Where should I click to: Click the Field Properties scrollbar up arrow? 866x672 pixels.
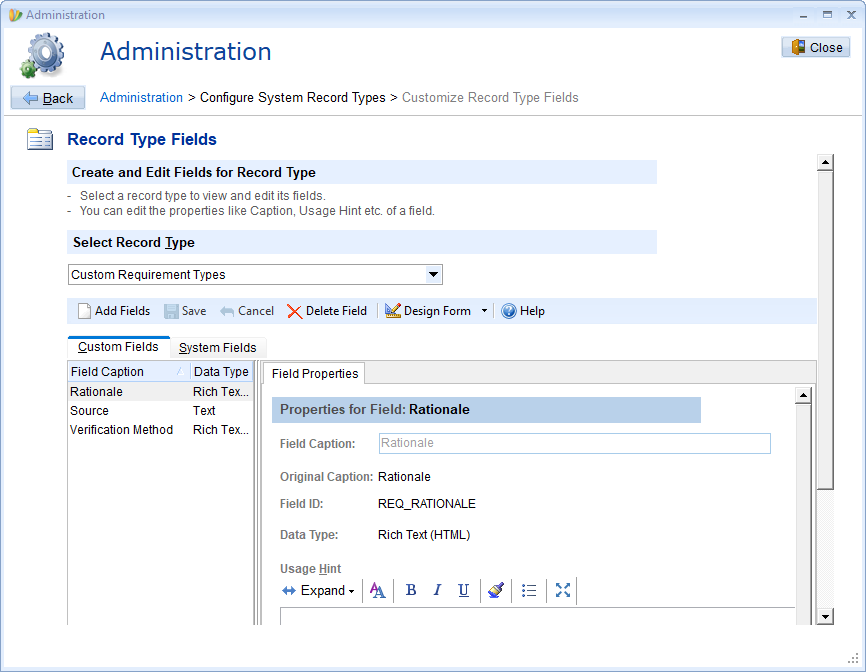click(x=803, y=395)
